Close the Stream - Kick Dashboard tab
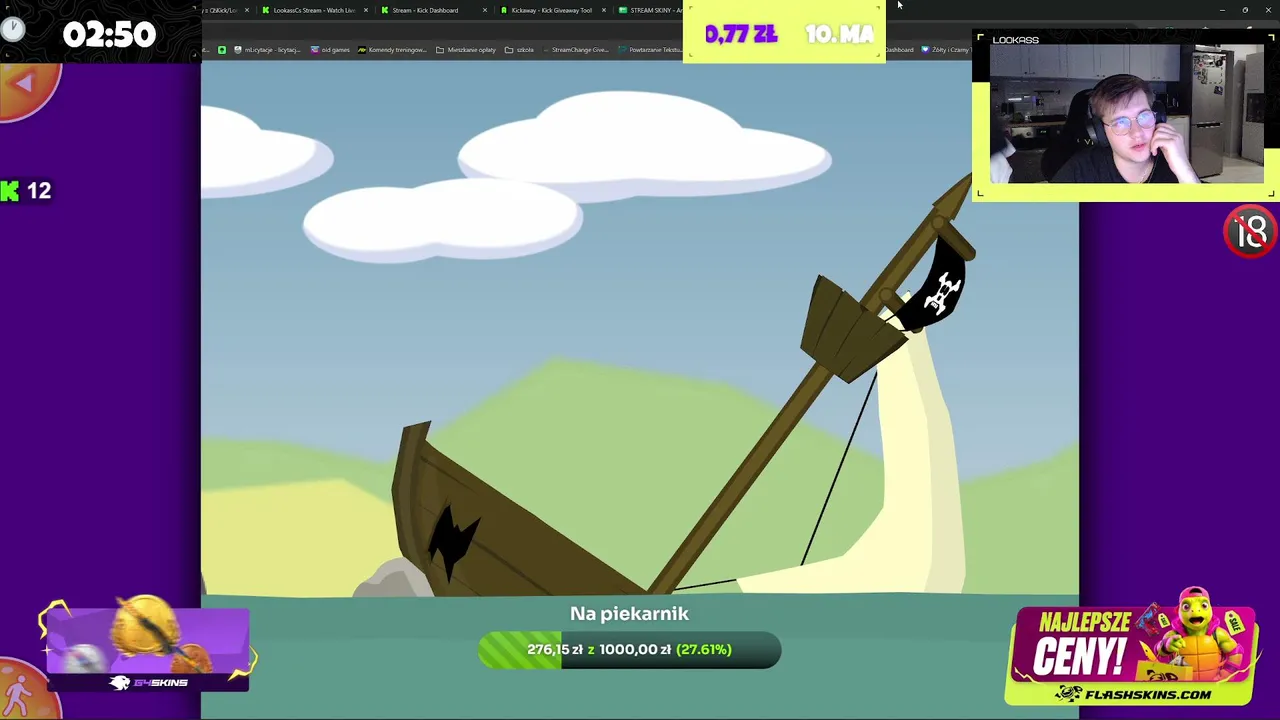This screenshot has height=720, width=1280. (485, 10)
